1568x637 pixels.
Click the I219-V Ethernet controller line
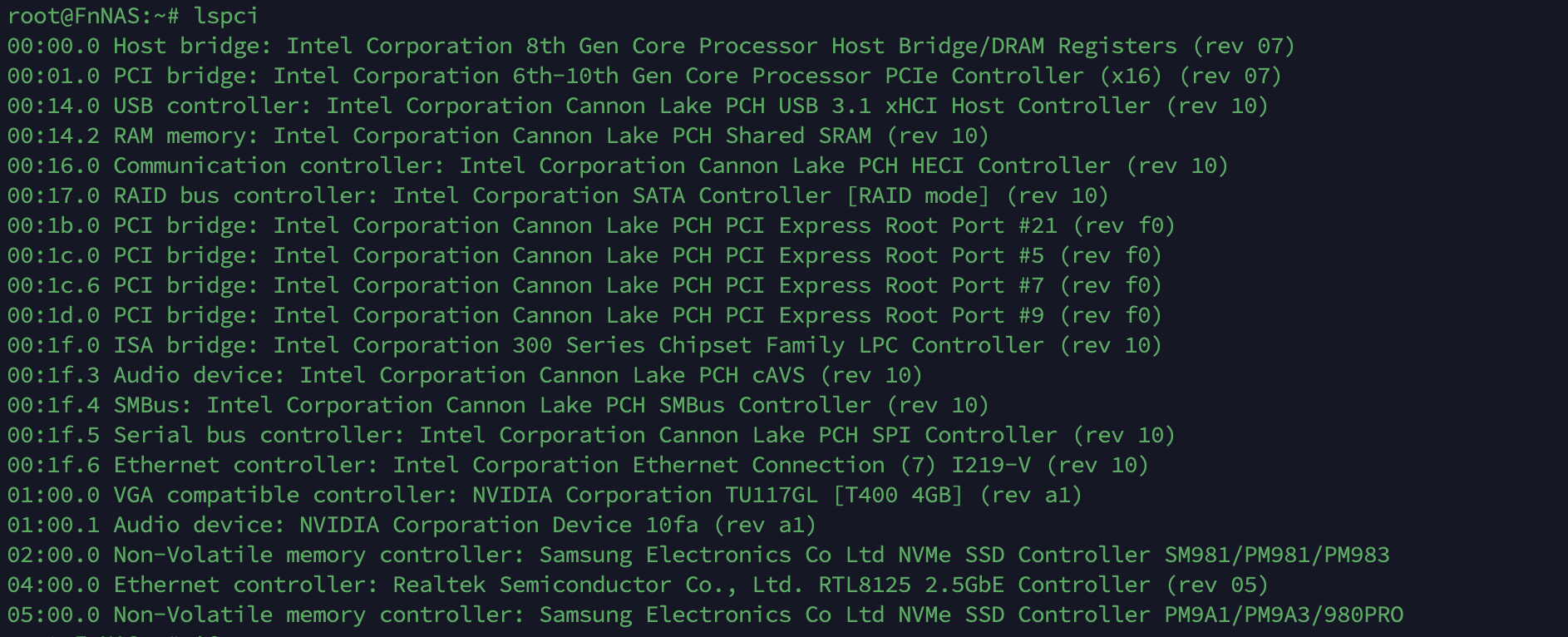577,465
